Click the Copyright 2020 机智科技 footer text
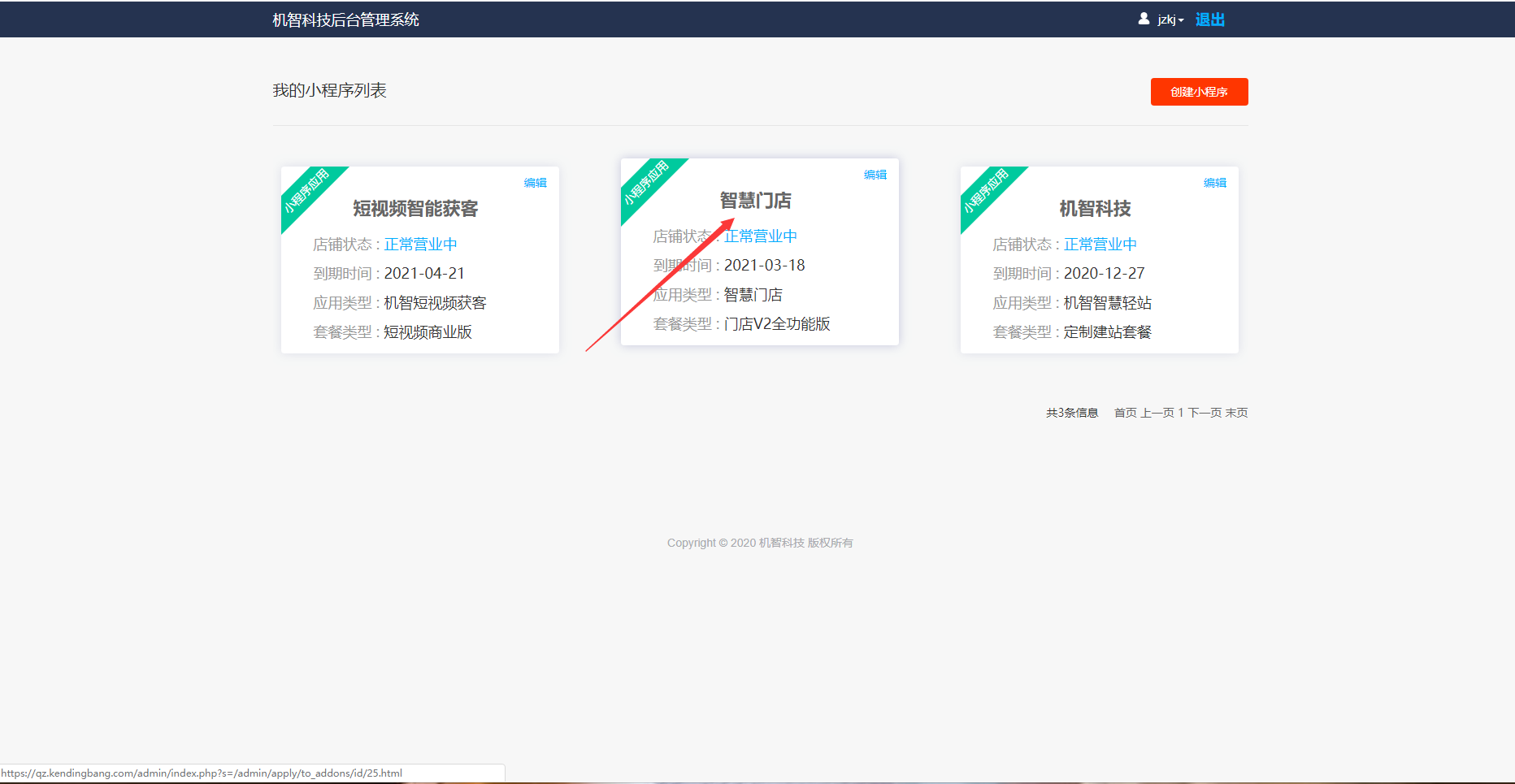1515x784 pixels. tap(760, 543)
